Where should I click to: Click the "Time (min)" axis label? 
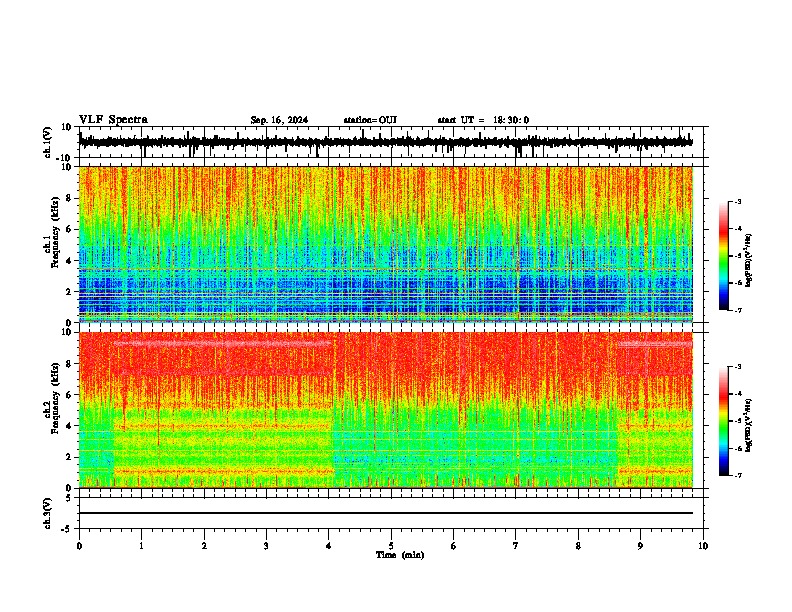pyautogui.click(x=400, y=554)
